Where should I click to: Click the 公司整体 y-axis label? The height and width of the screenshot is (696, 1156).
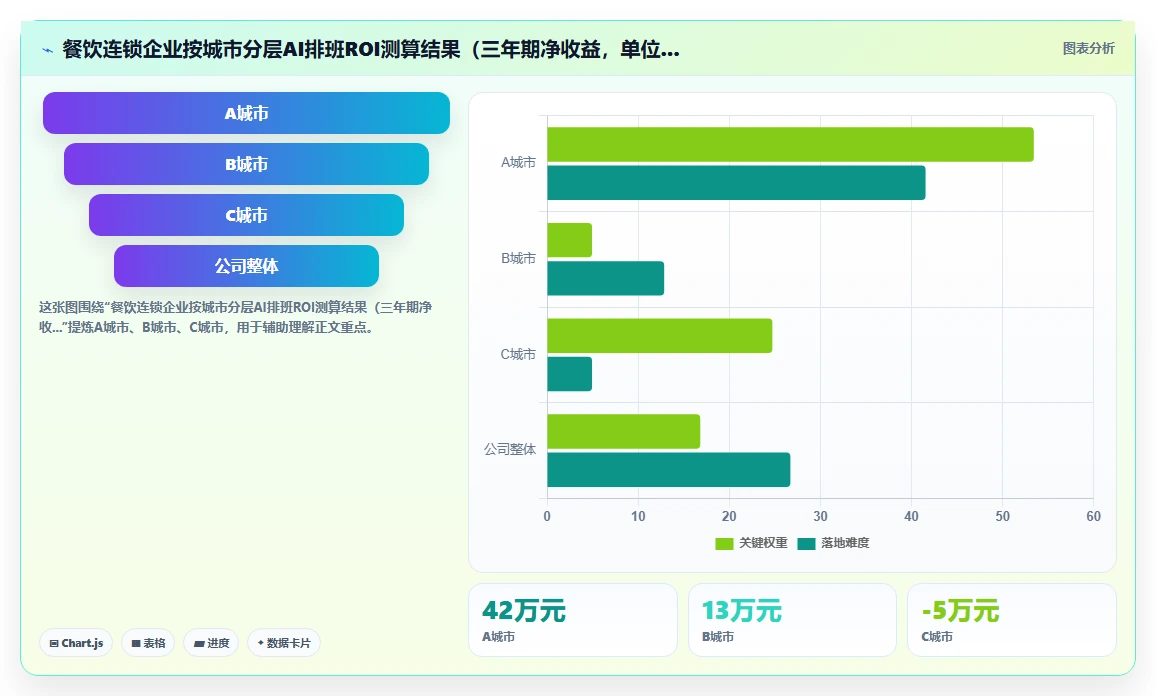point(509,449)
